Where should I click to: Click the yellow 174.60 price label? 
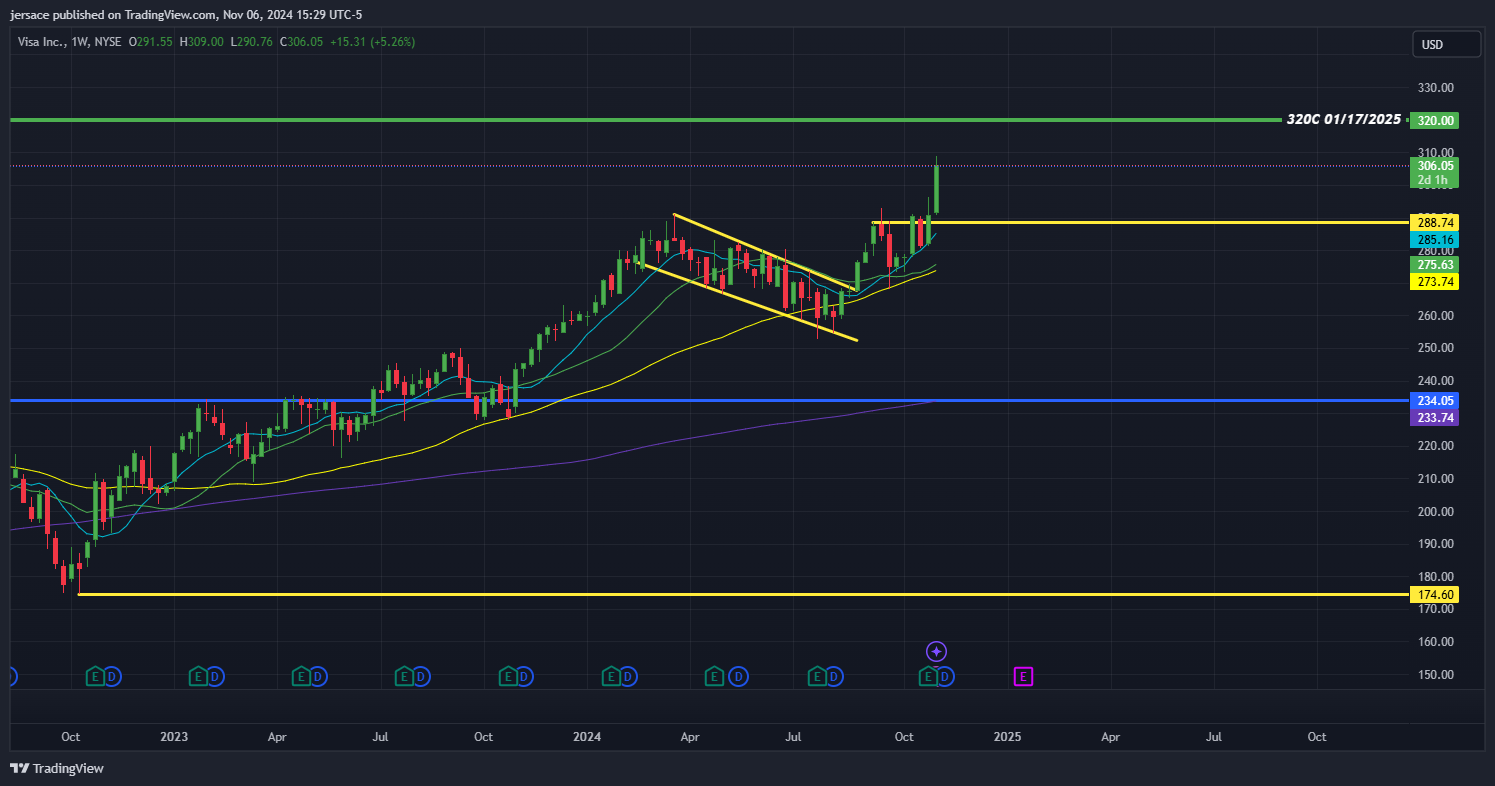click(1434, 595)
